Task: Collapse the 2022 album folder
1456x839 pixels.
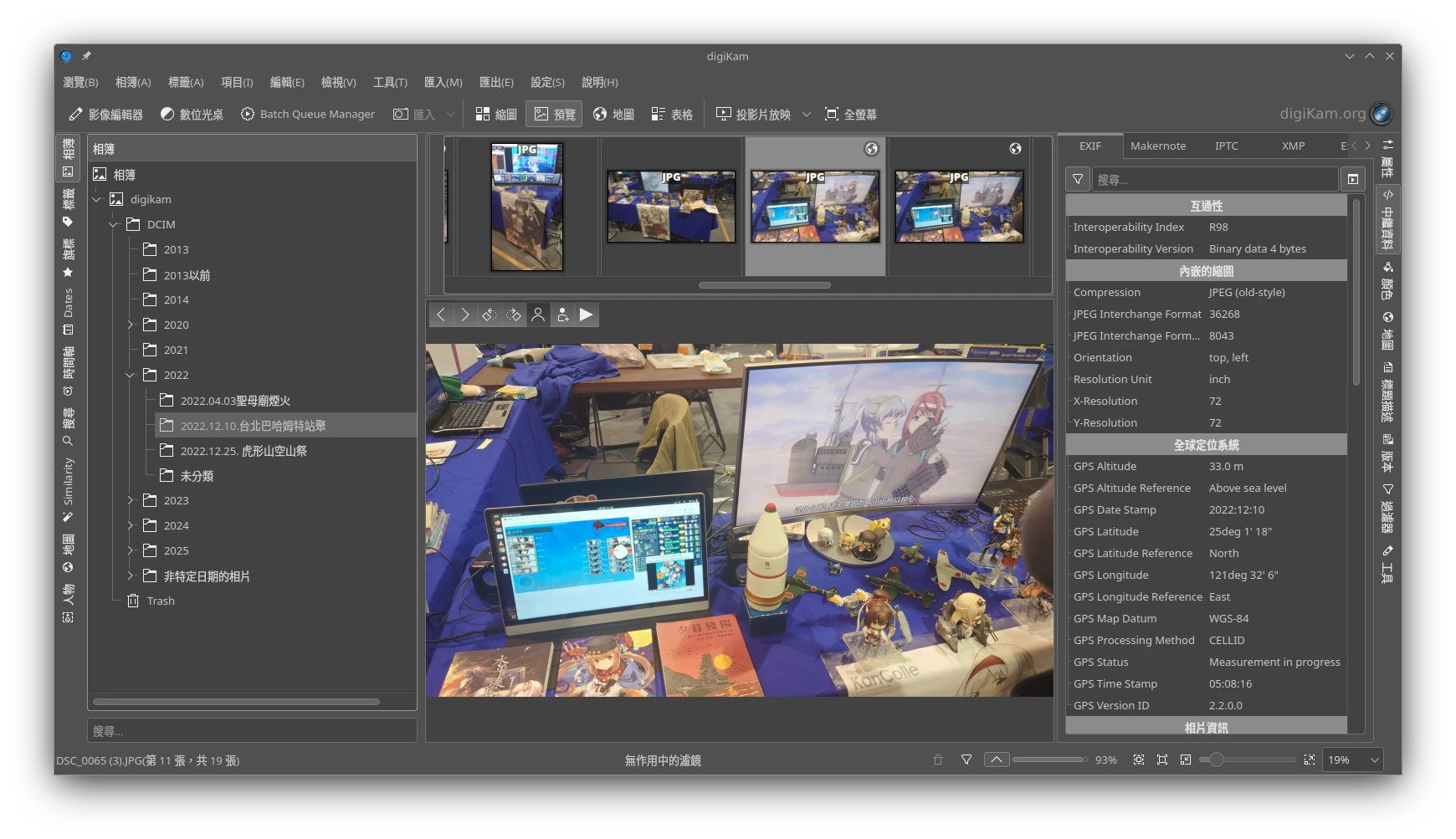Action: coord(131,375)
